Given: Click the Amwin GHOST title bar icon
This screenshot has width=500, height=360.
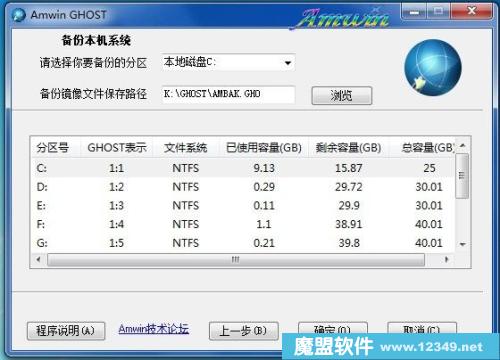Looking at the screenshot, I should [19, 15].
